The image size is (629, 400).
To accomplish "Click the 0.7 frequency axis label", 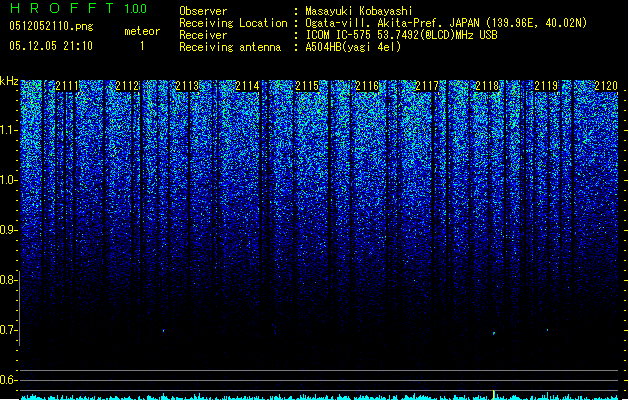I will point(9,330).
